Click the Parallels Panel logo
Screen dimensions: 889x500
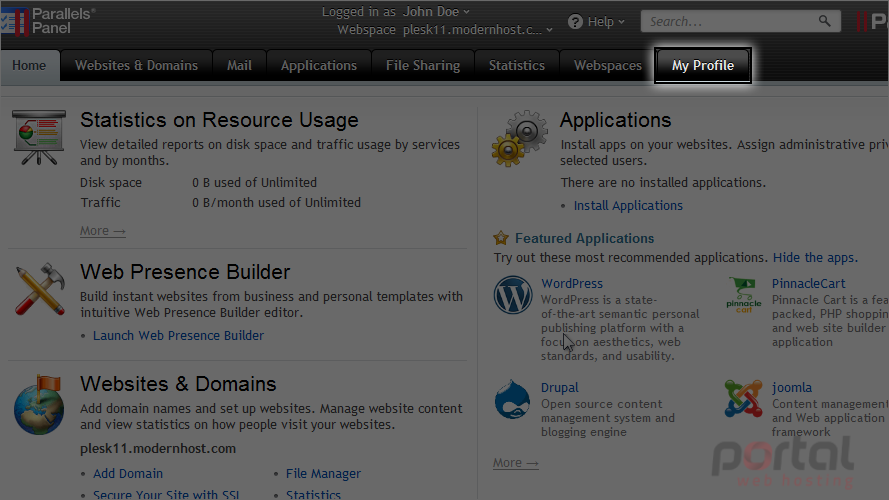click(48, 21)
